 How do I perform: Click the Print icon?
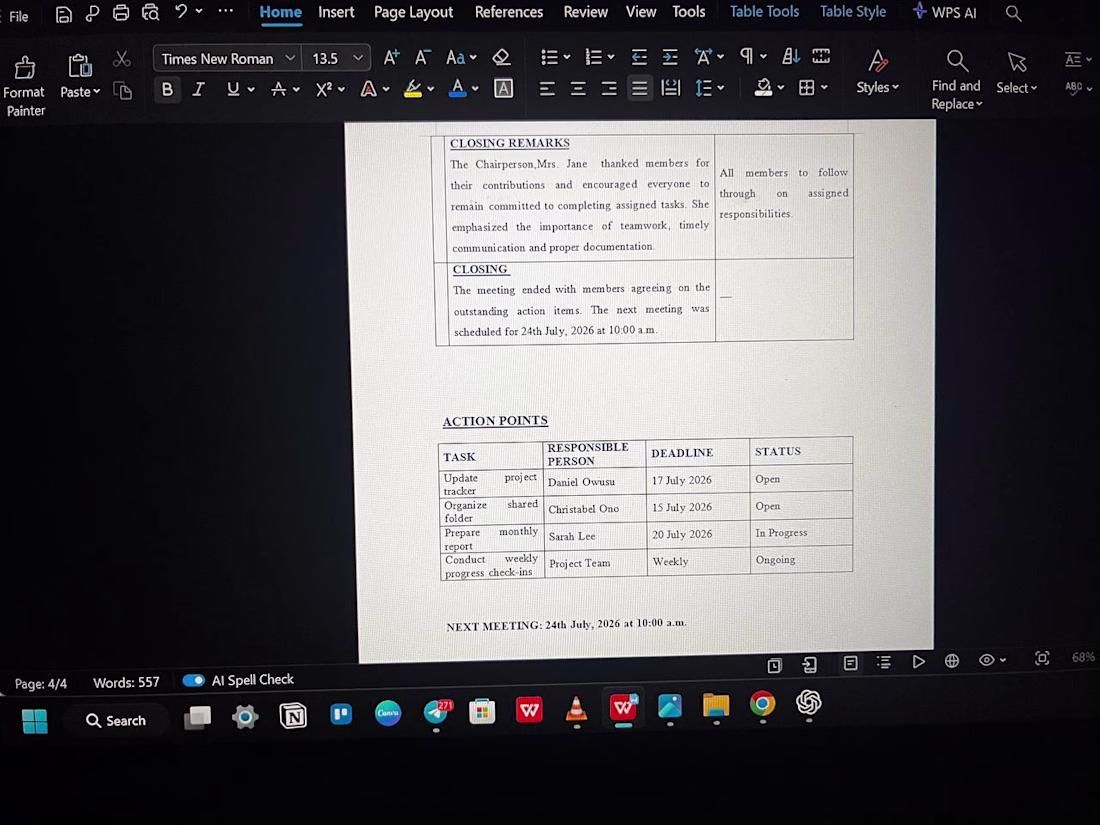pyautogui.click(x=121, y=13)
